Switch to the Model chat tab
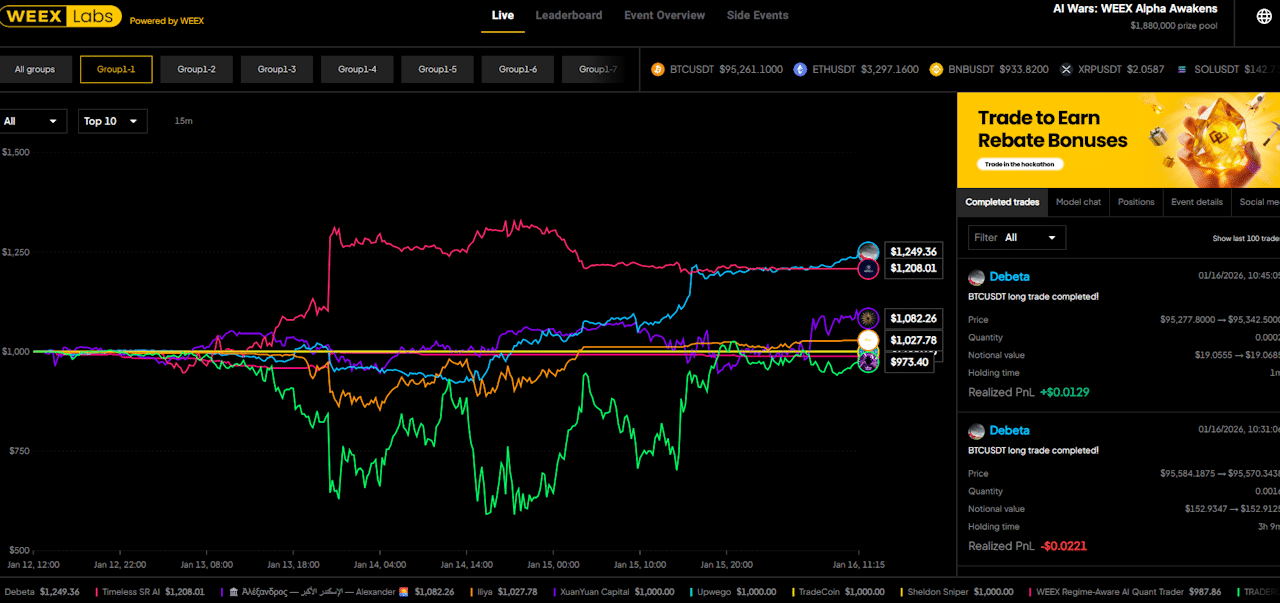 click(x=1078, y=202)
